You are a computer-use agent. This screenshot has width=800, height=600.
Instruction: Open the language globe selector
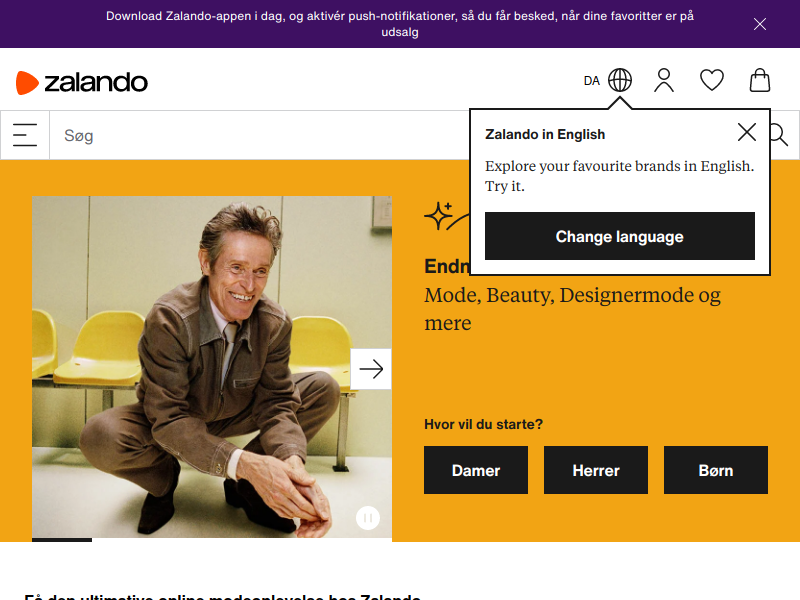coord(620,80)
